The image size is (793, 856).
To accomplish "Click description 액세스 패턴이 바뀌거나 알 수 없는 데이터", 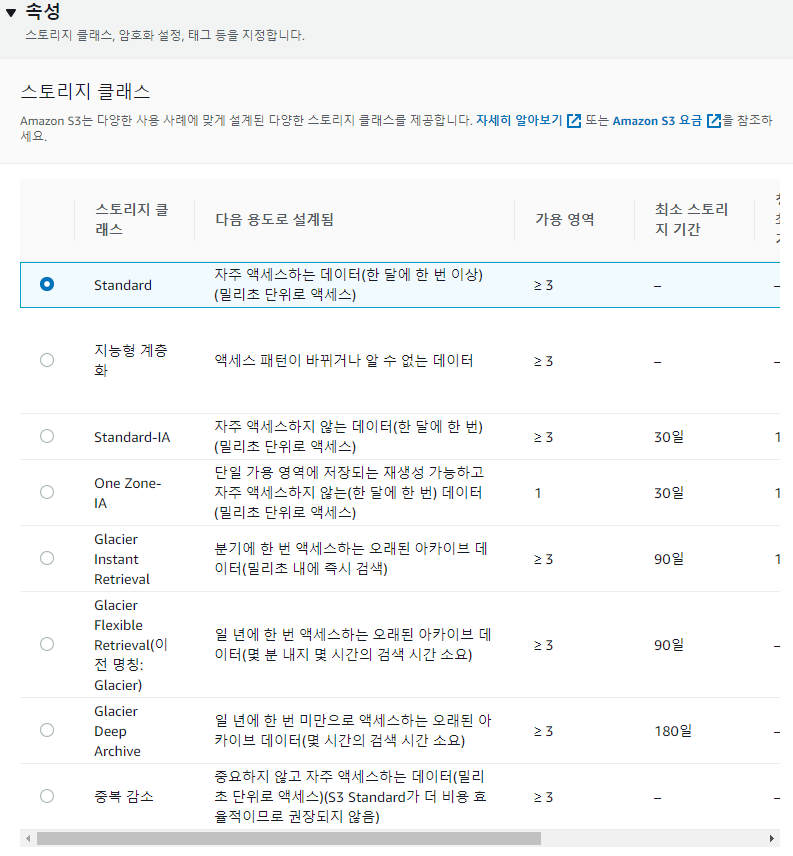I will pyautogui.click(x=344, y=361).
